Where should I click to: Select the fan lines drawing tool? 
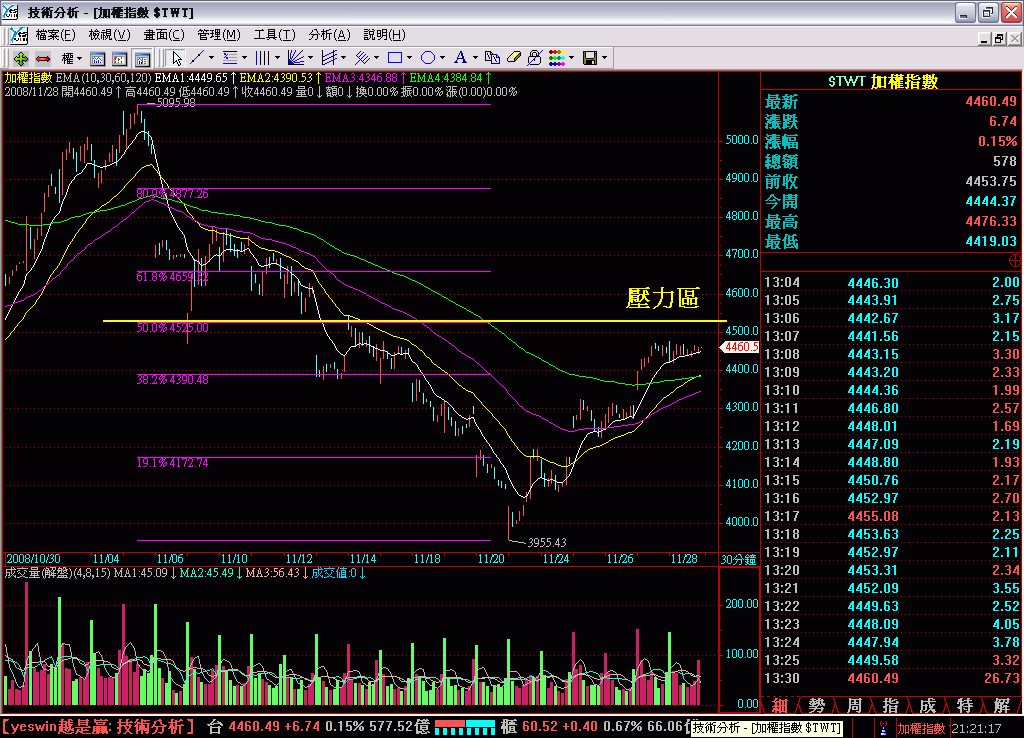click(x=296, y=58)
